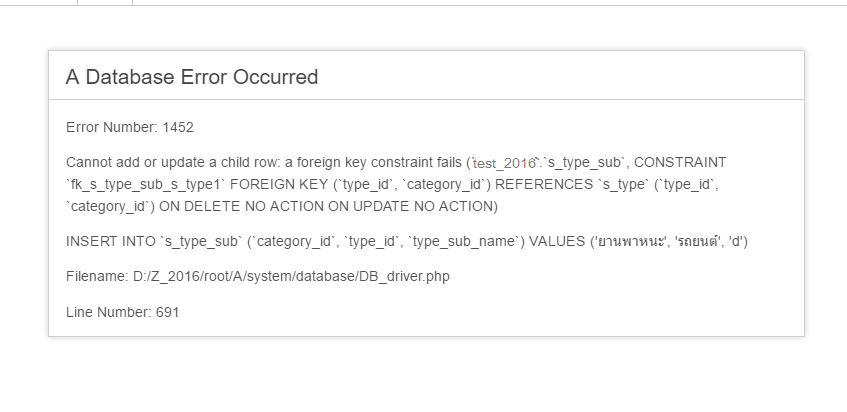Screen dimensions: 847x412
Task: Click blank area below the error box
Action: point(425,375)
